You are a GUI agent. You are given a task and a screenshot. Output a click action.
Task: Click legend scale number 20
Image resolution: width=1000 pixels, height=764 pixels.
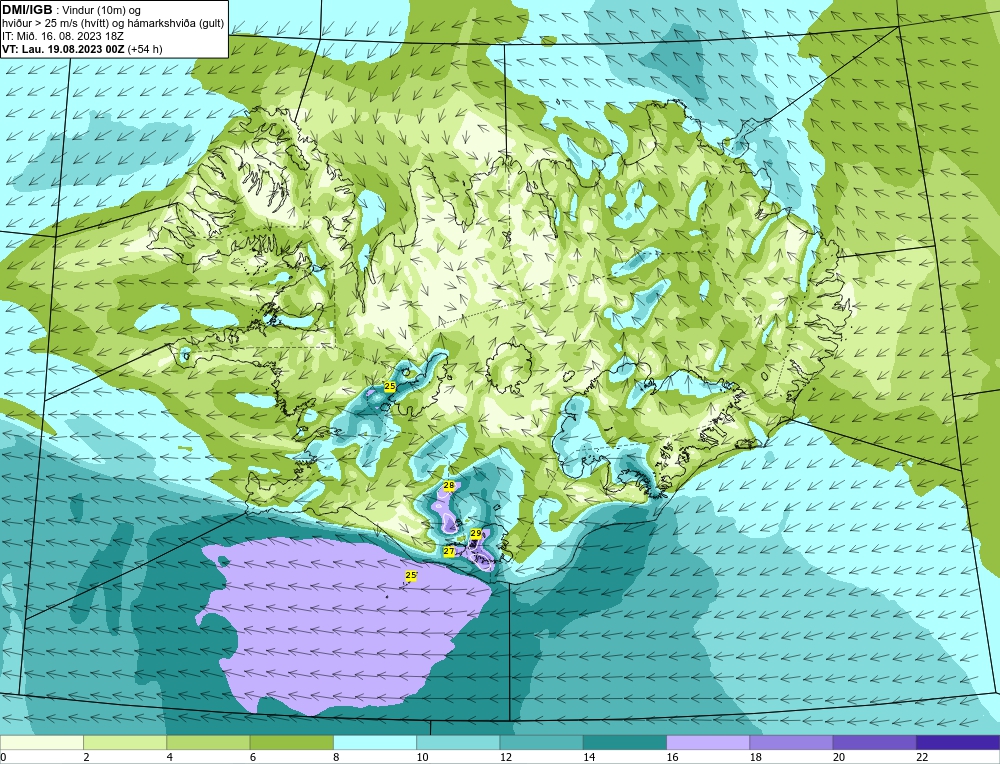coord(839,758)
